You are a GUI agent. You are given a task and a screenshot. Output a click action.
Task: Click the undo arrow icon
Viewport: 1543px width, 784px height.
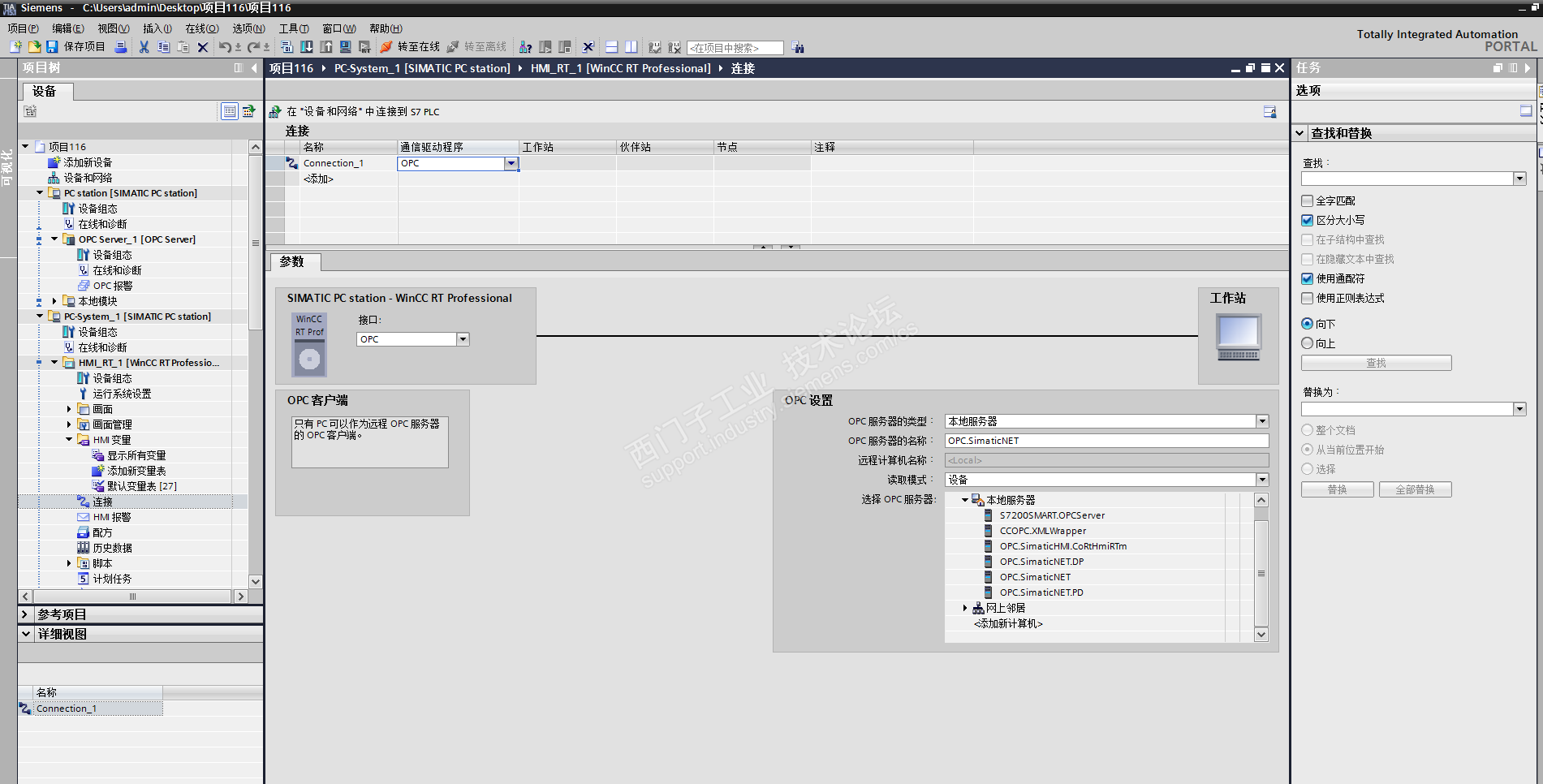(225, 47)
